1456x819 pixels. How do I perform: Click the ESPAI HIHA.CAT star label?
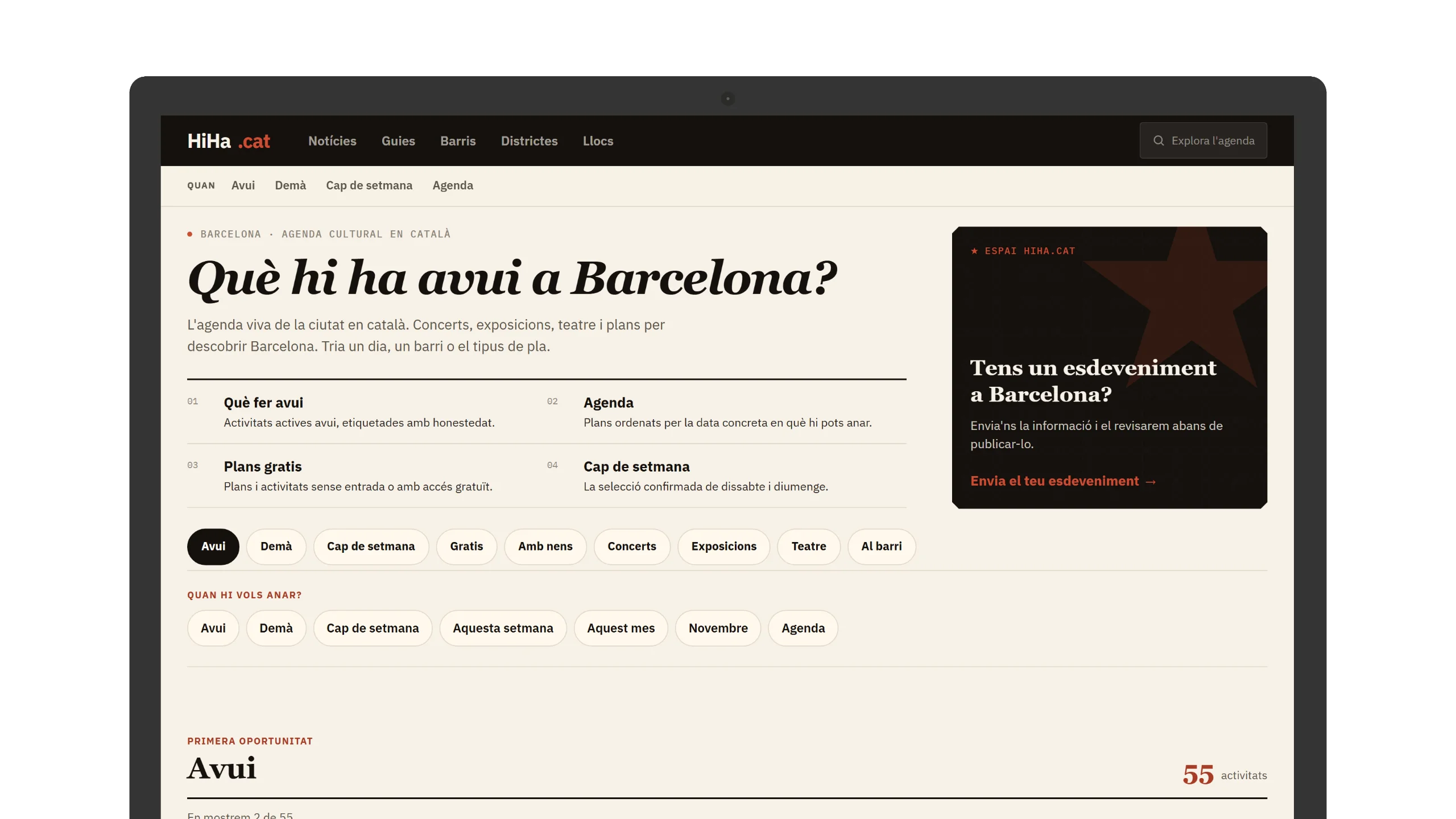click(x=1023, y=251)
